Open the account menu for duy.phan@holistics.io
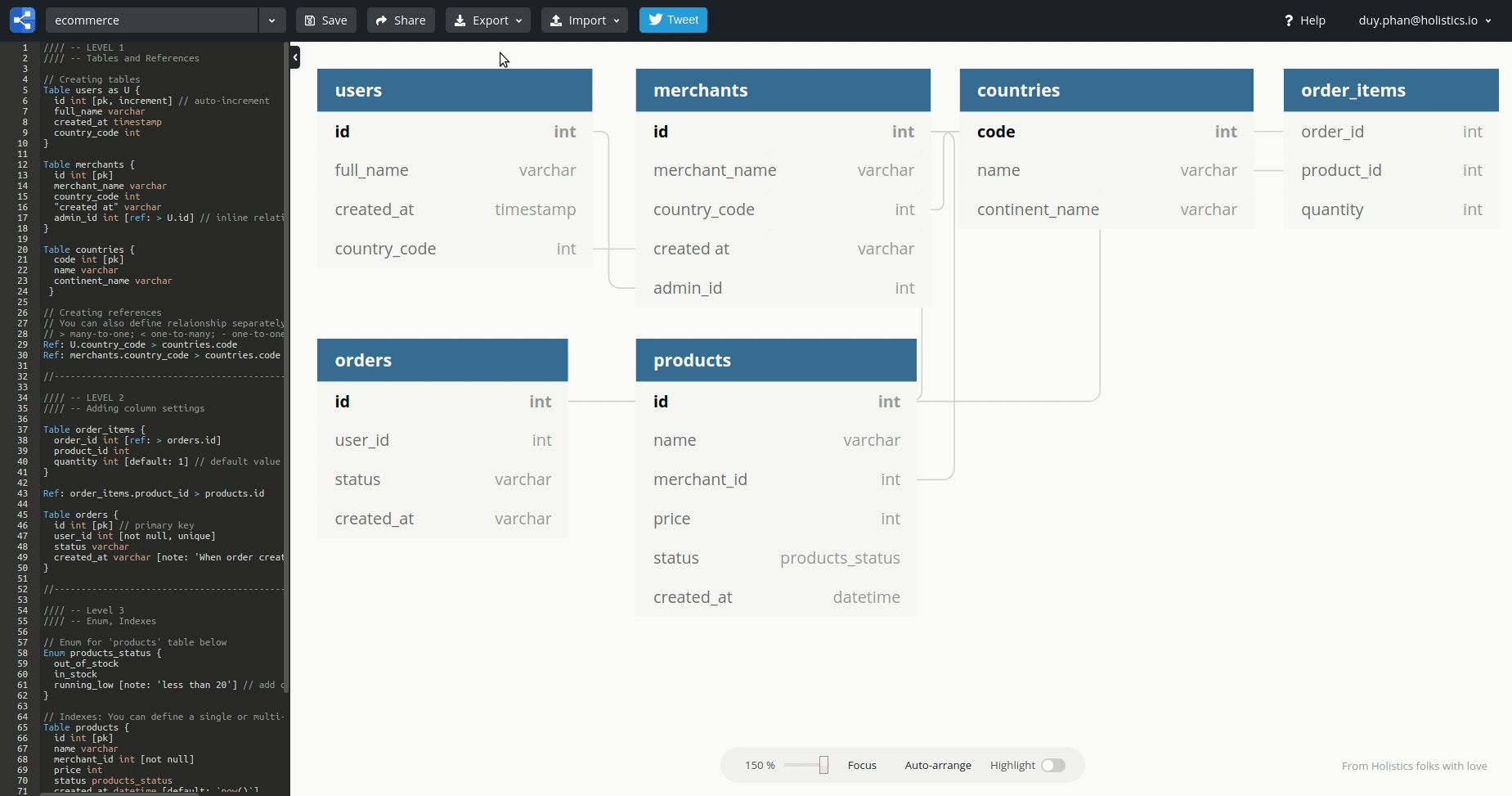 tap(1425, 20)
